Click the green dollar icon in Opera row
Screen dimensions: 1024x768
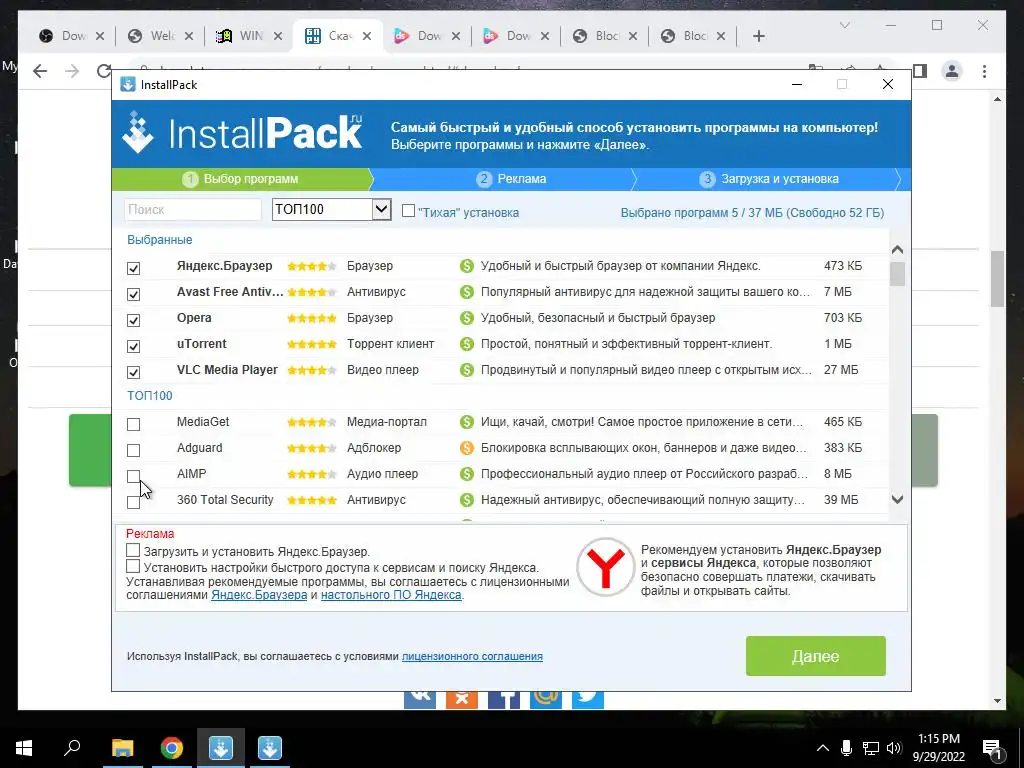coord(466,318)
